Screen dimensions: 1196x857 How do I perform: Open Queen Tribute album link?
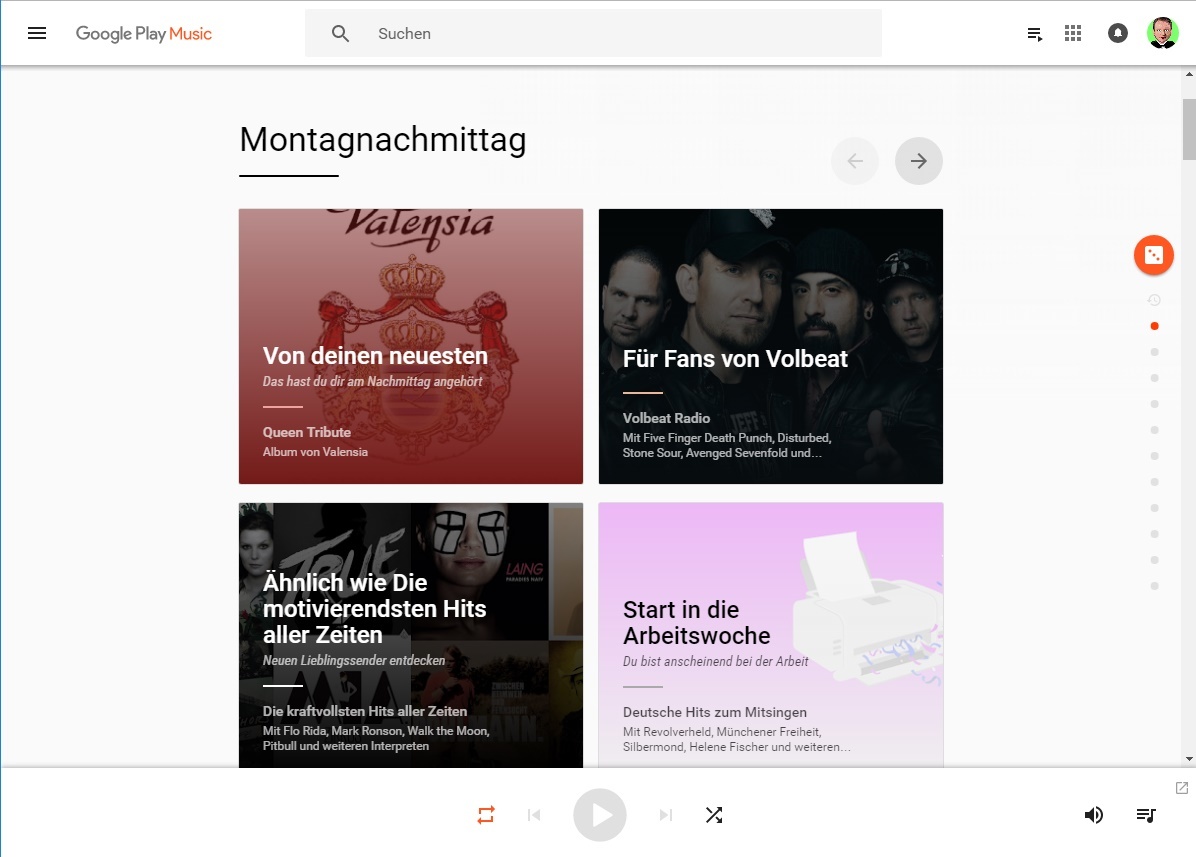tap(307, 432)
